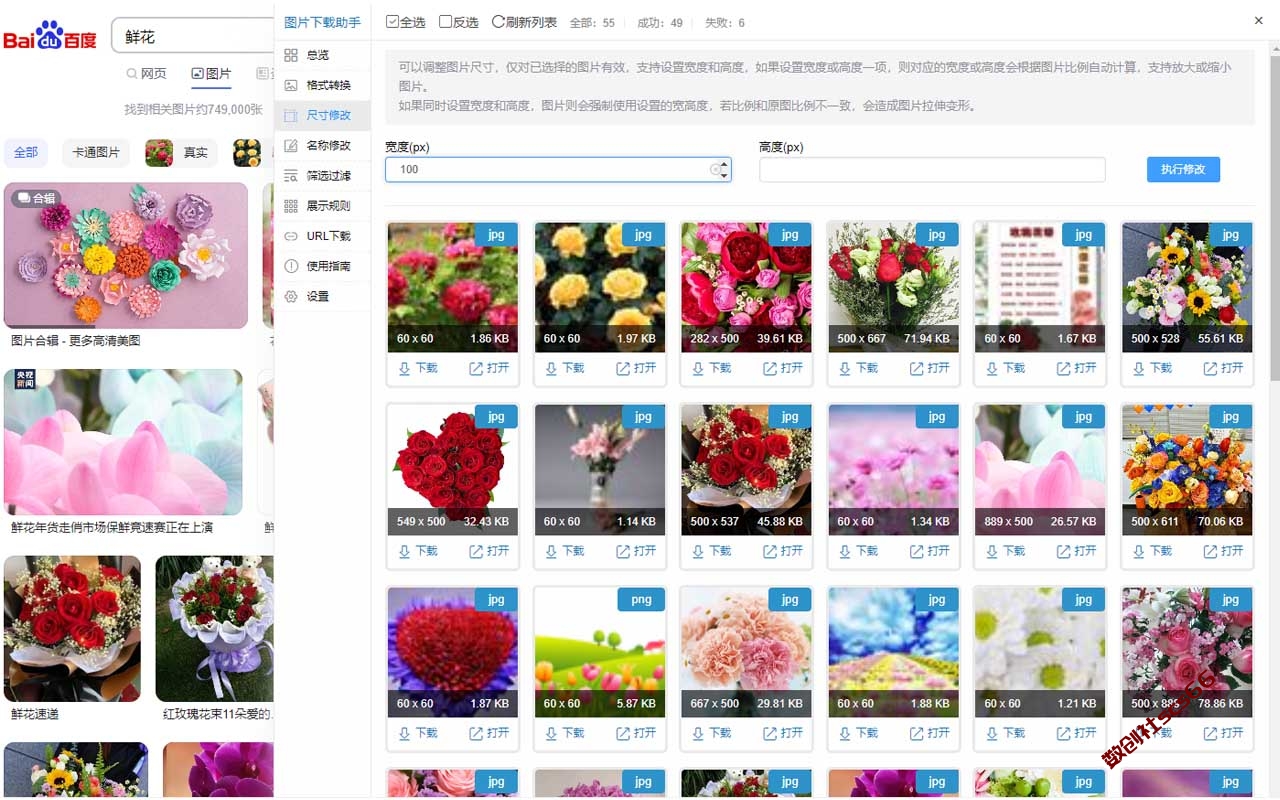
Task: Select the 全部 filter on Baidu
Action: pos(26,152)
